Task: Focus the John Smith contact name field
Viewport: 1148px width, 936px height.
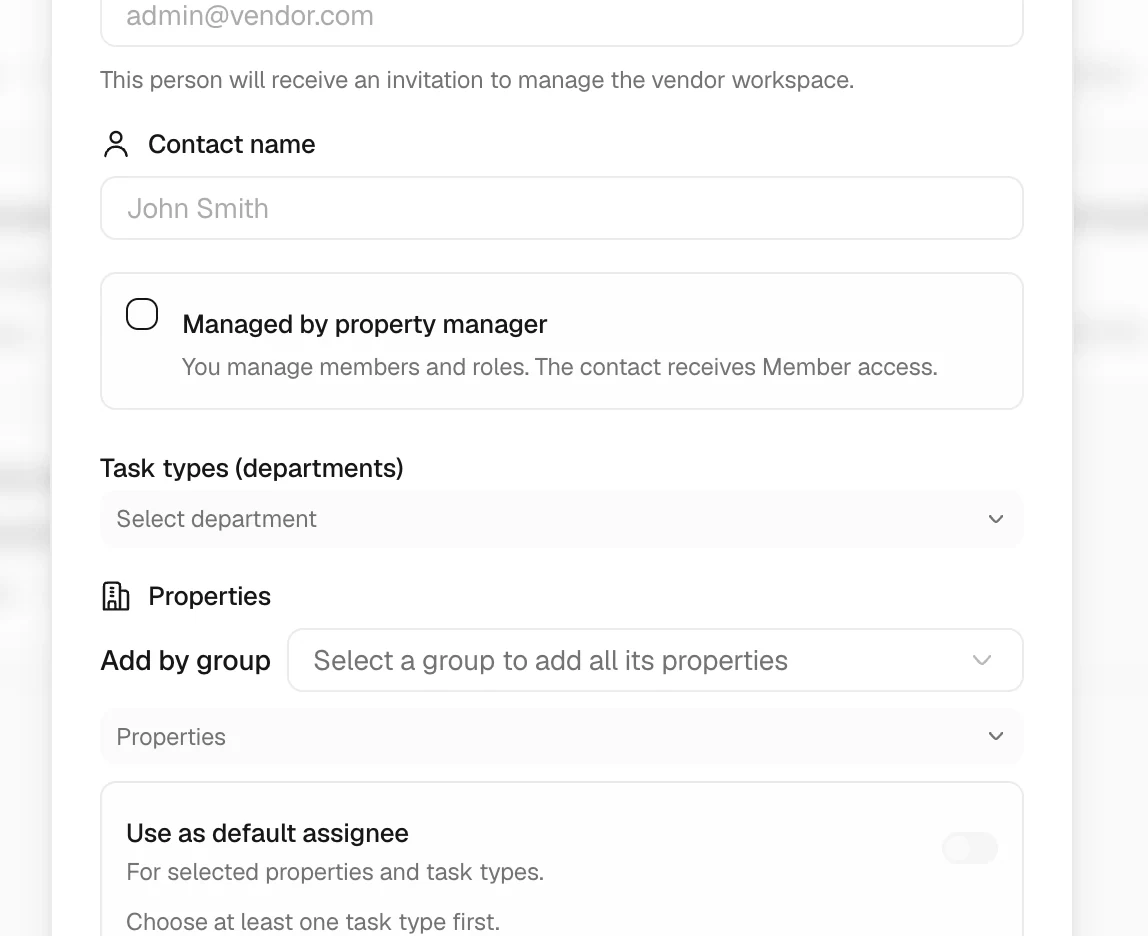Action: point(562,208)
